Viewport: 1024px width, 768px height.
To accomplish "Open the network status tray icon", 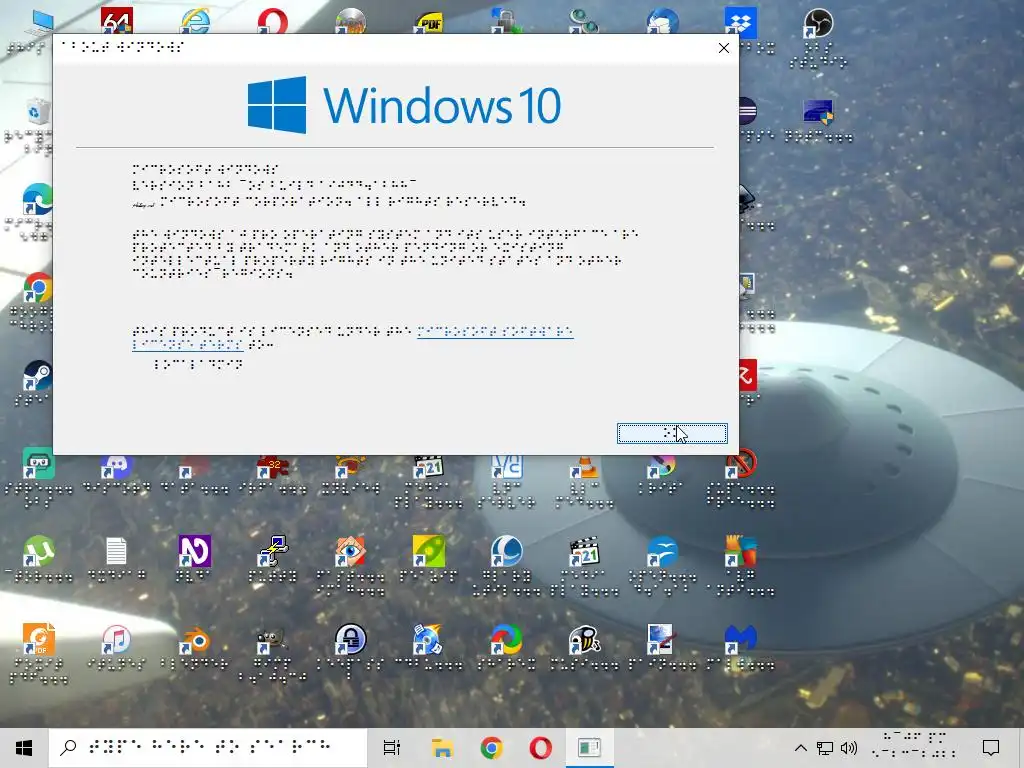I will pyautogui.click(x=825, y=748).
